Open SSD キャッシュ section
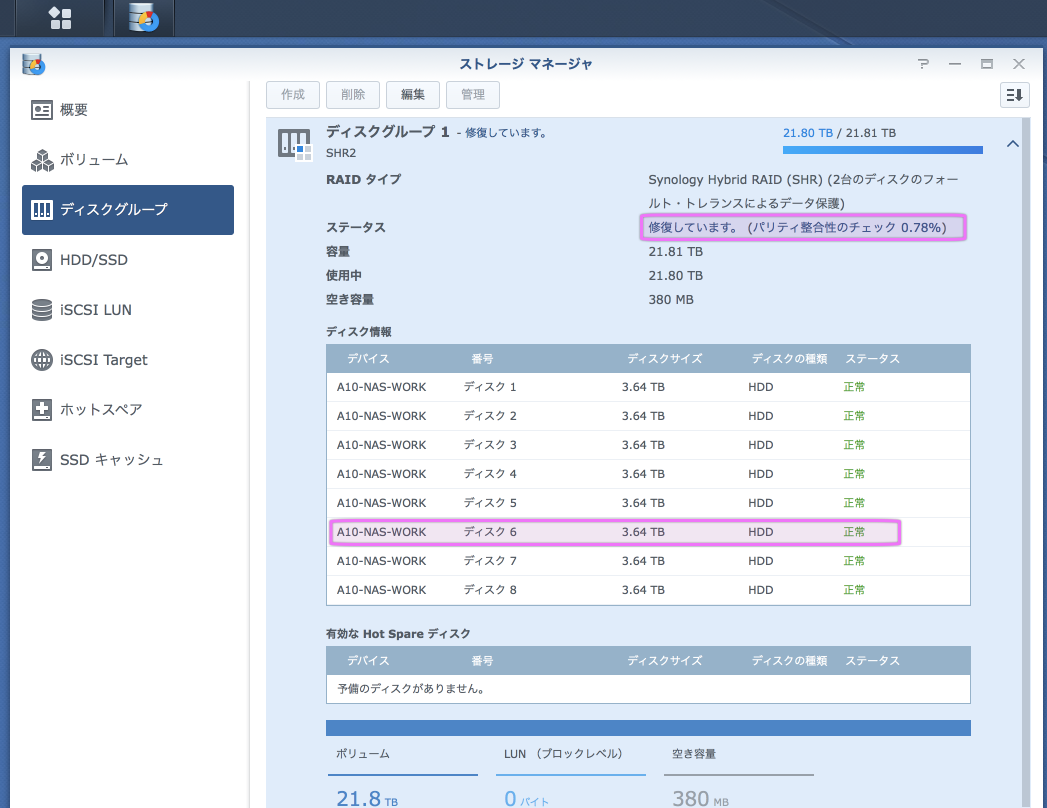Viewport: 1047px width, 808px height. coord(111,460)
